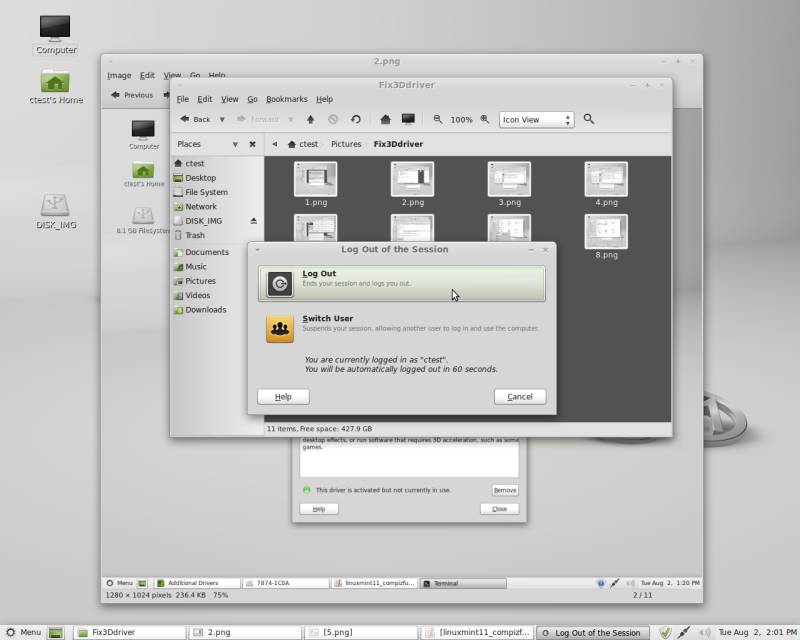Open the Edit menu in the 2.png viewer
The height and width of the screenshot is (640, 800).
(147, 76)
